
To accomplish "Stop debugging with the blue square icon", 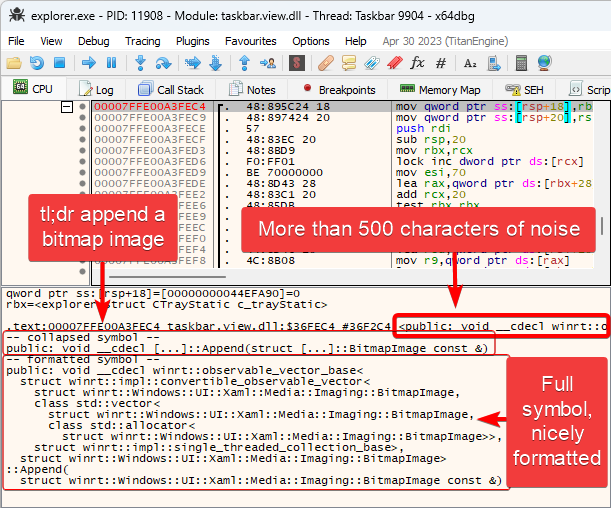I will (x=60, y=63).
